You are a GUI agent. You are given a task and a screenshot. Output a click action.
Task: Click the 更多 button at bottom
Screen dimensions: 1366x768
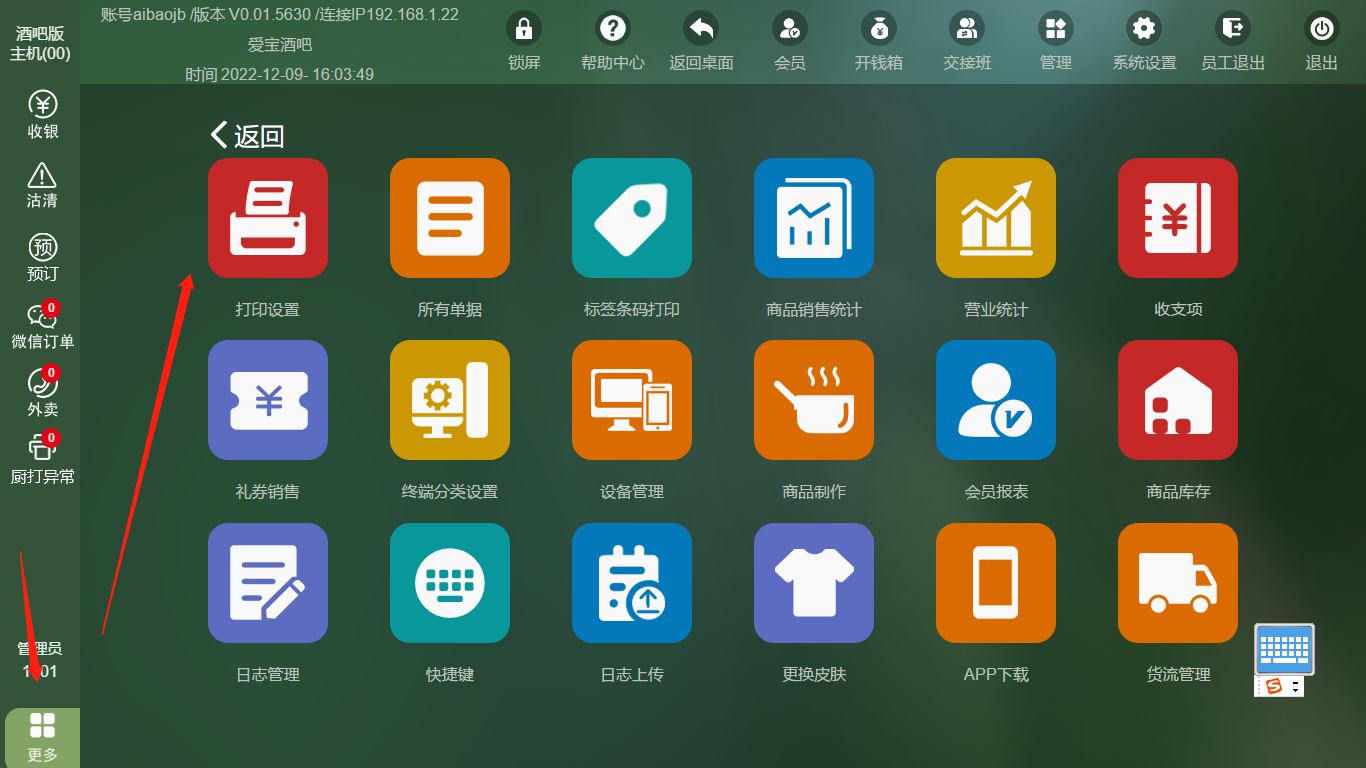pos(42,738)
